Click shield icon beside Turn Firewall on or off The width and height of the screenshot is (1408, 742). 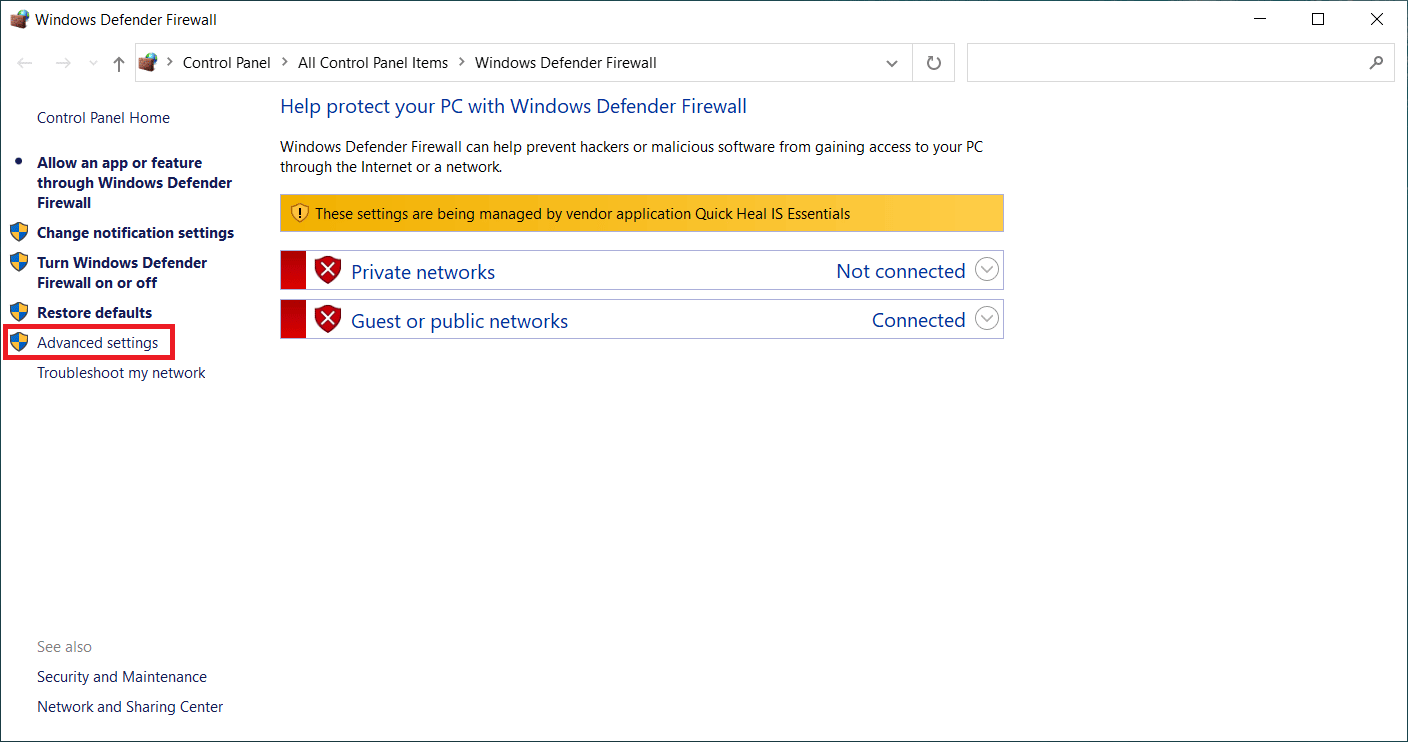click(19, 262)
